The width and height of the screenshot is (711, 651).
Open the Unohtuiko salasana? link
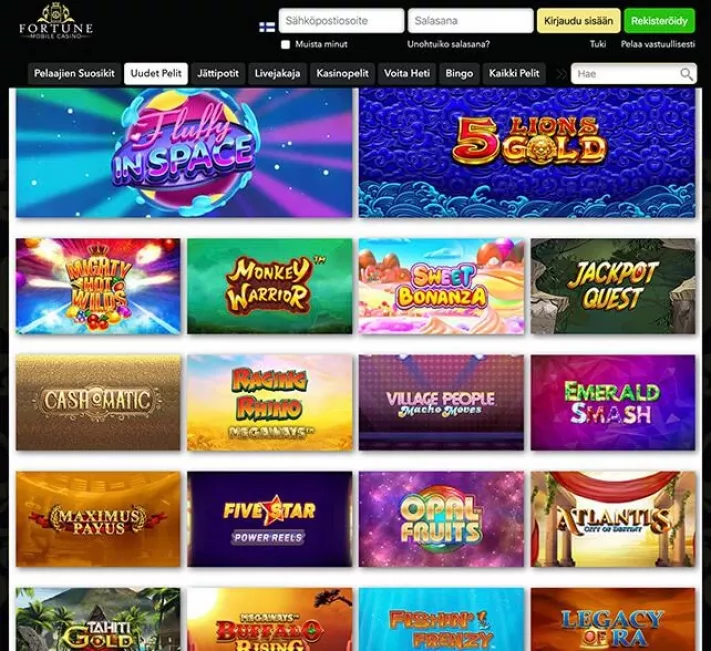coord(448,44)
